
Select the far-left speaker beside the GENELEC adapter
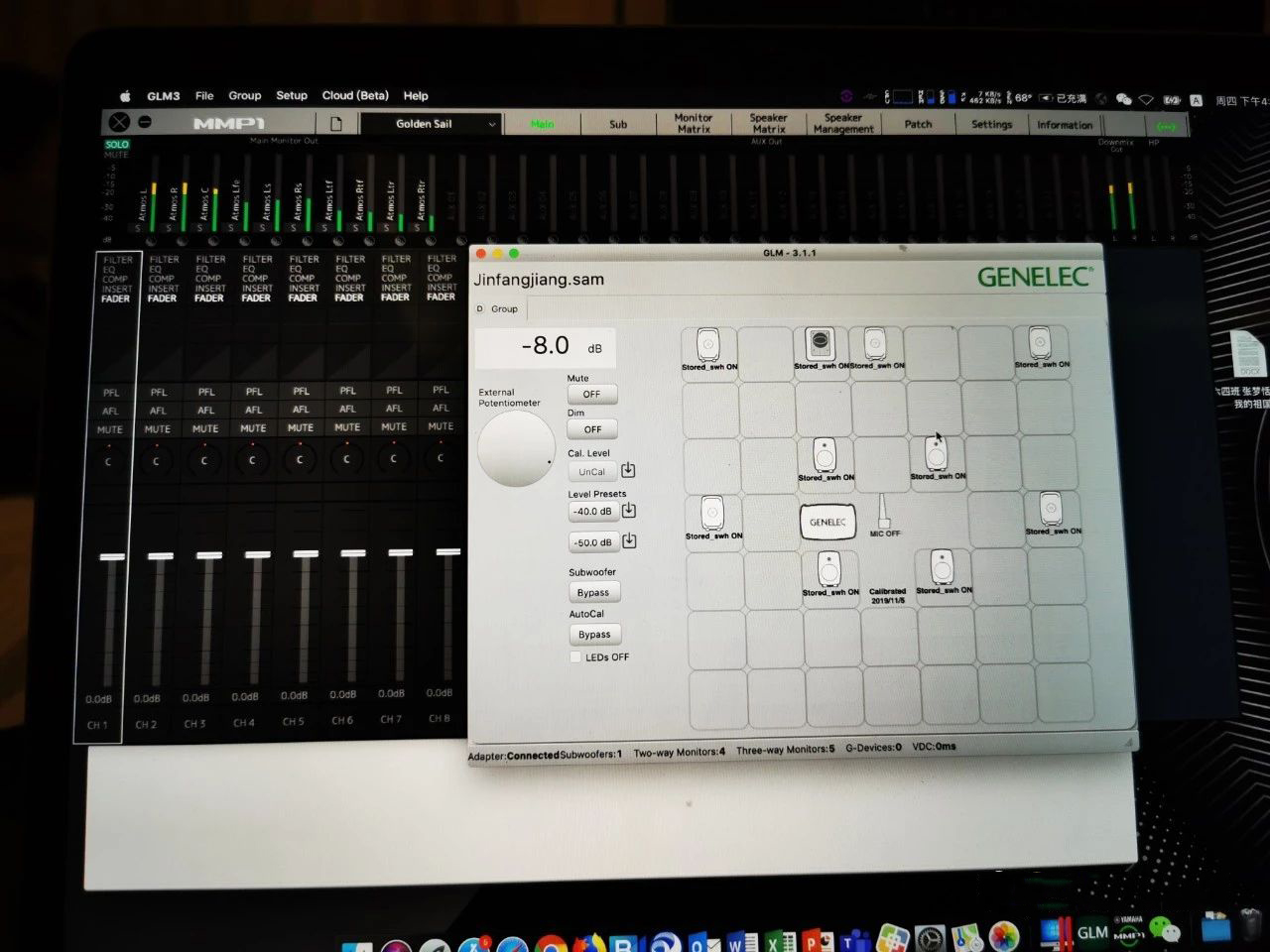tap(713, 514)
